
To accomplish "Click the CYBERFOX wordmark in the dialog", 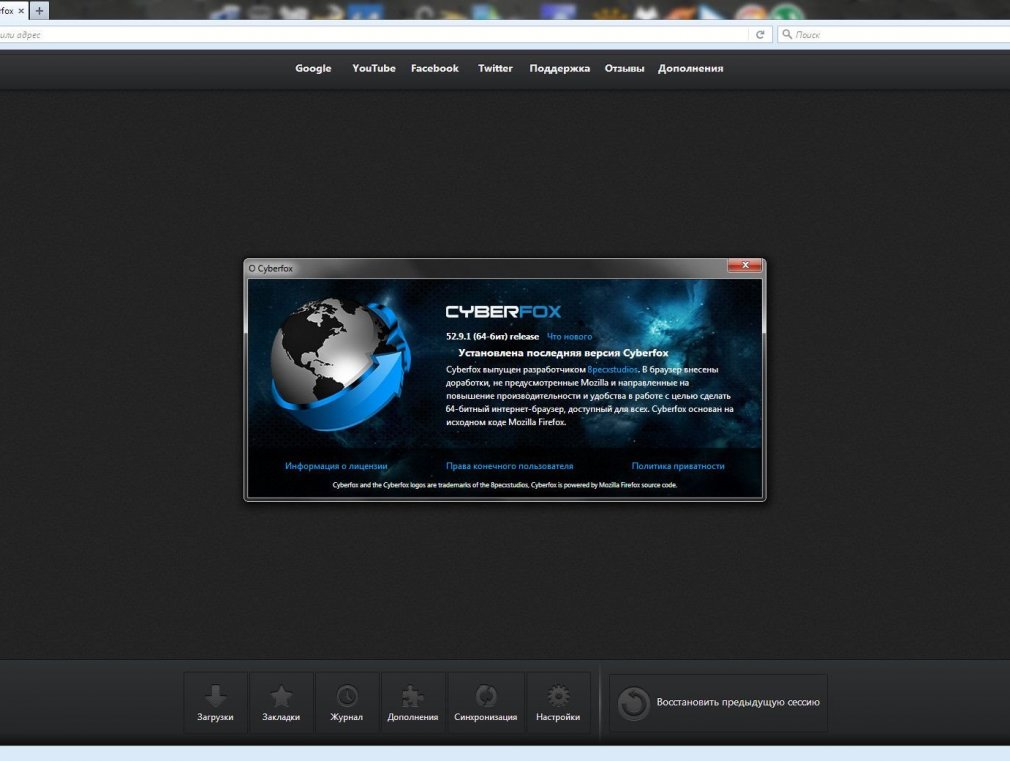I will (x=503, y=312).
